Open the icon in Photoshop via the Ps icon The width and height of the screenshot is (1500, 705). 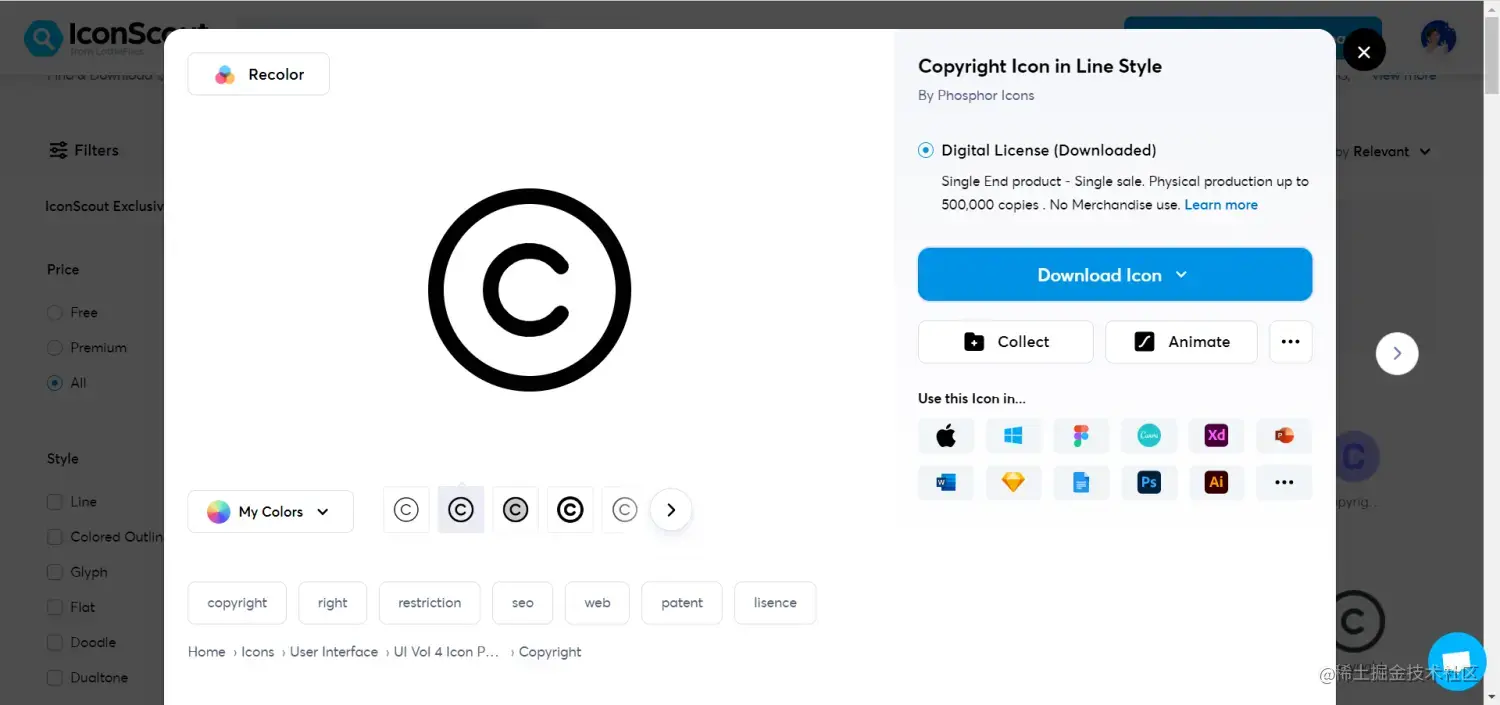(x=1149, y=482)
